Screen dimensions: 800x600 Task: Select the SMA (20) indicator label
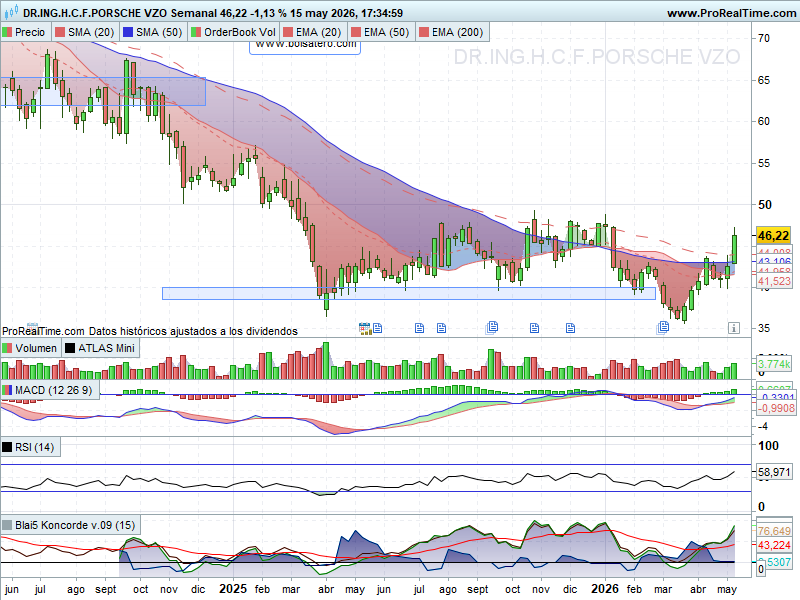click(85, 32)
